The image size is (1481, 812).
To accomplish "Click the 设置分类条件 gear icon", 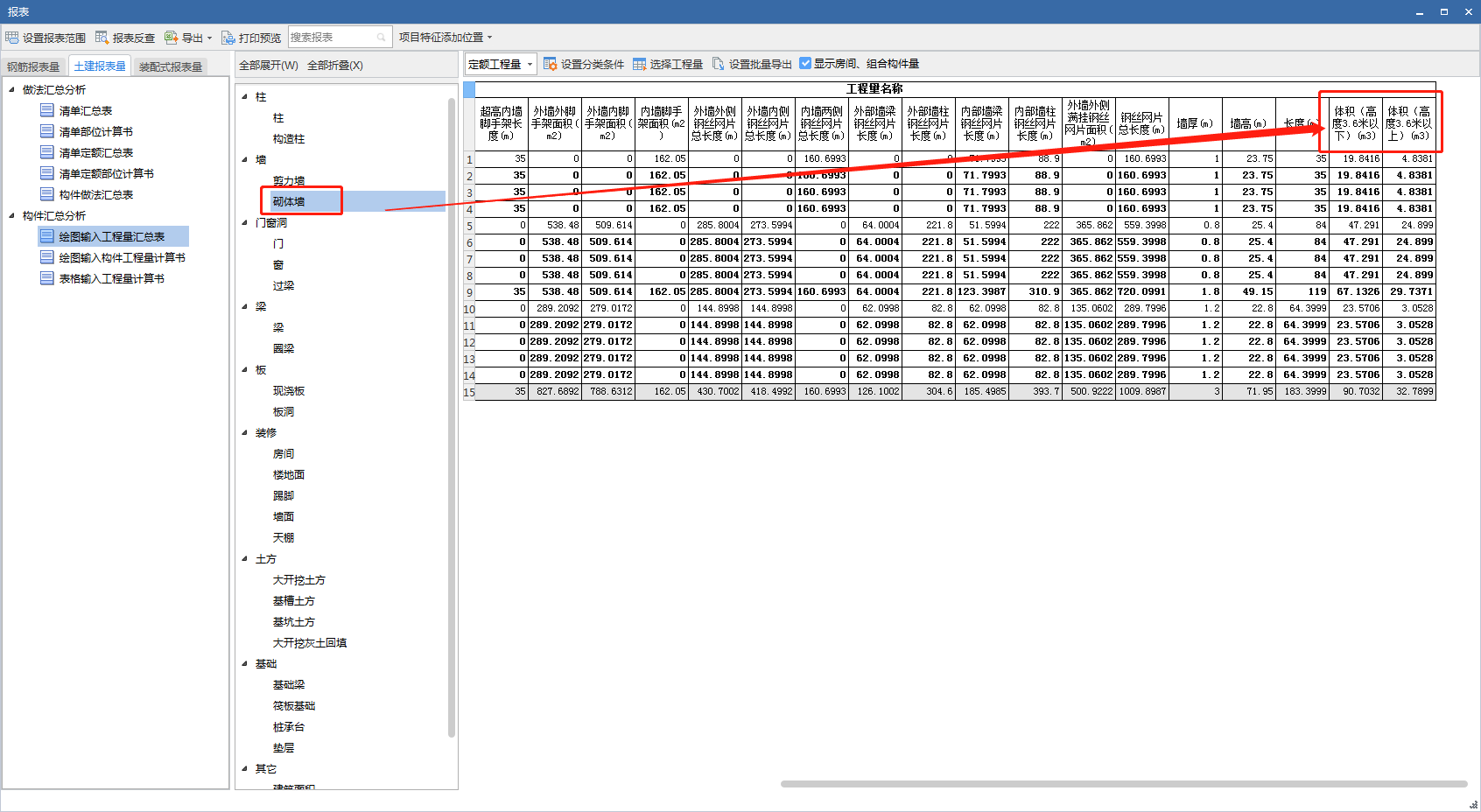I will coord(550,64).
